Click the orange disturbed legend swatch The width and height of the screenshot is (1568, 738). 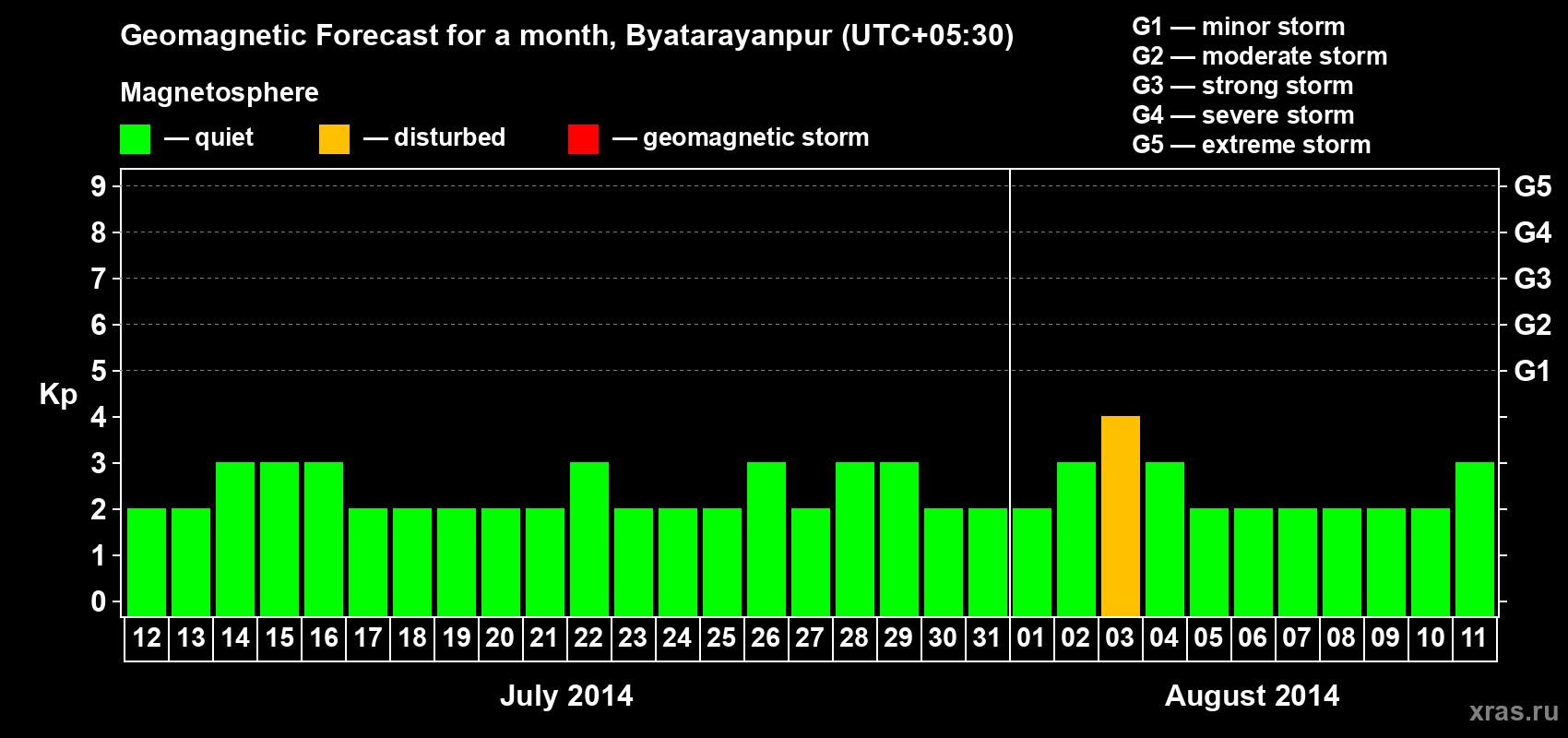coord(334,139)
